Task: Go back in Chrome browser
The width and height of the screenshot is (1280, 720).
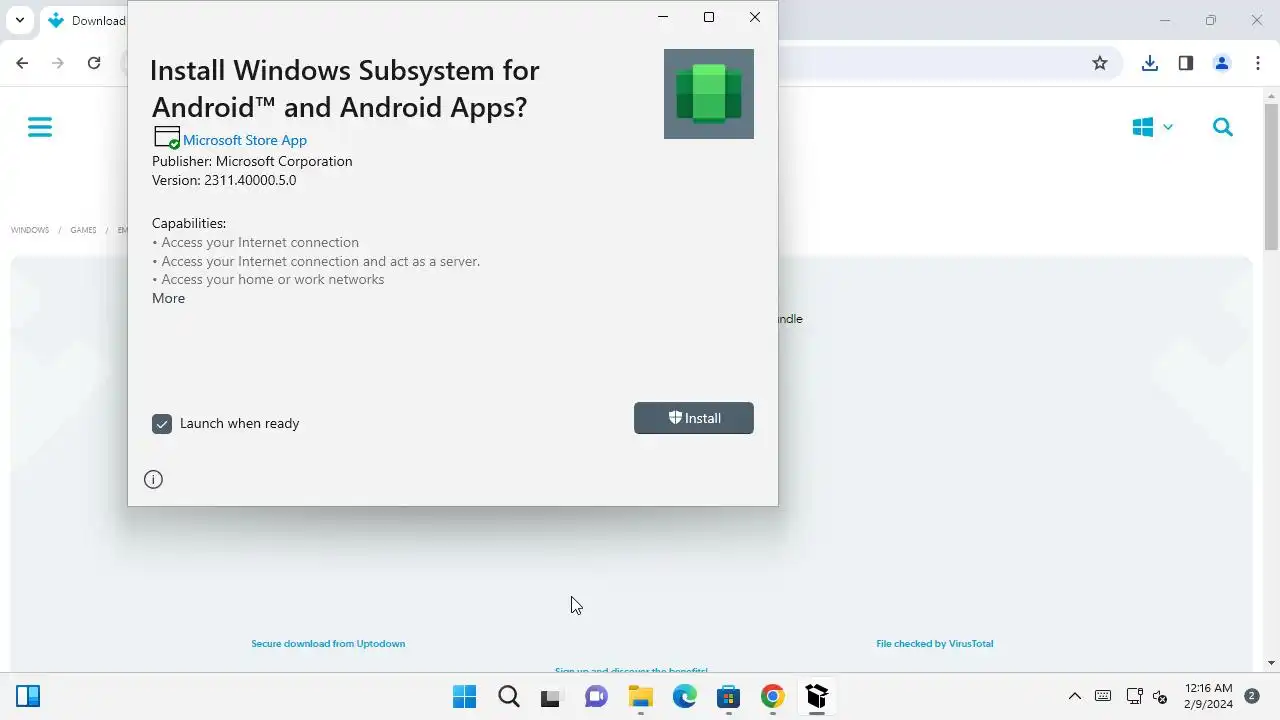Action: tap(22, 63)
